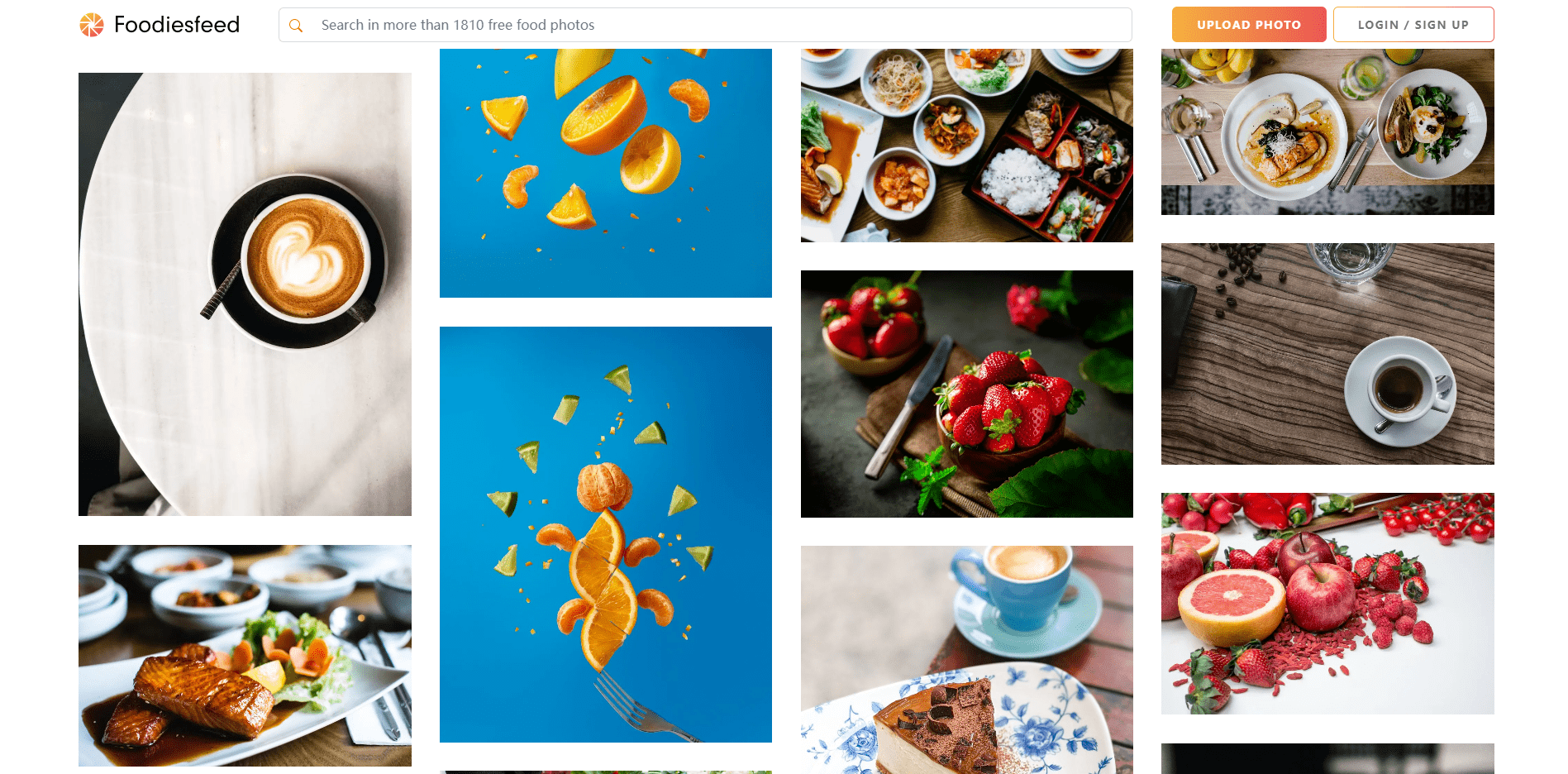Open the latte art coffee photo
Image resolution: width=1568 pixels, height=774 pixels.
[x=245, y=294]
